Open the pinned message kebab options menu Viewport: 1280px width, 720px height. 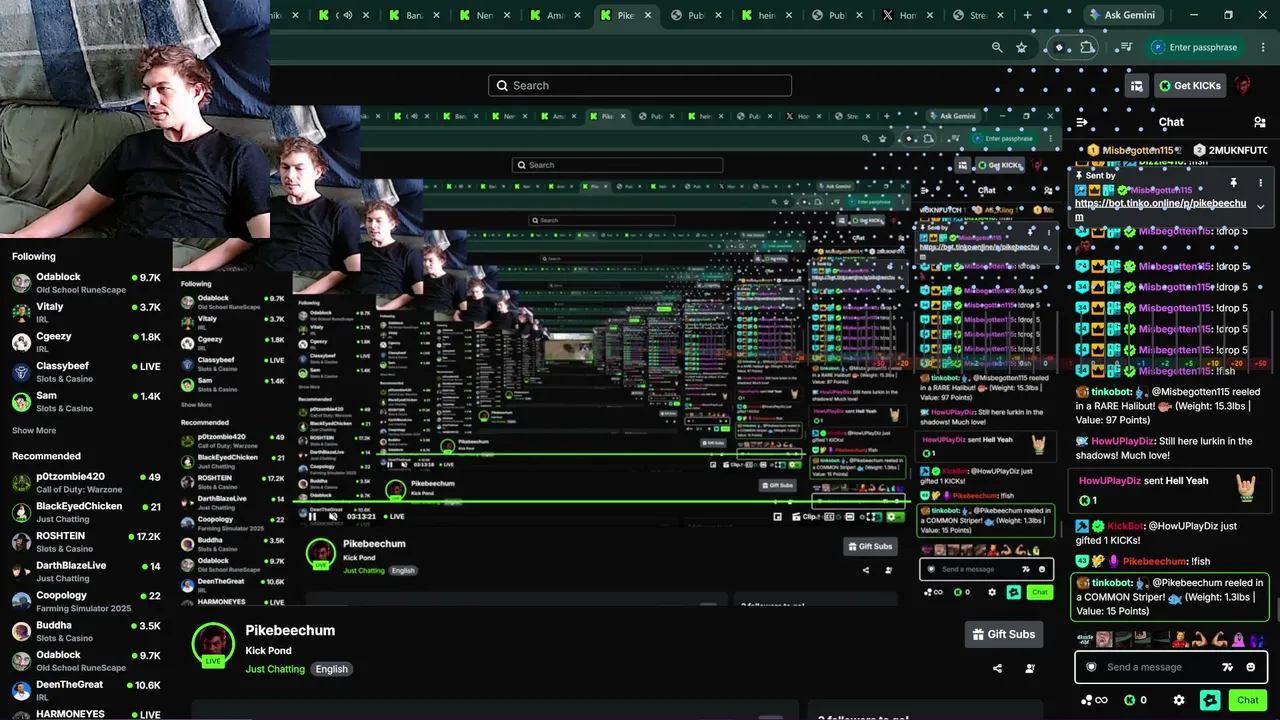(x=1260, y=183)
